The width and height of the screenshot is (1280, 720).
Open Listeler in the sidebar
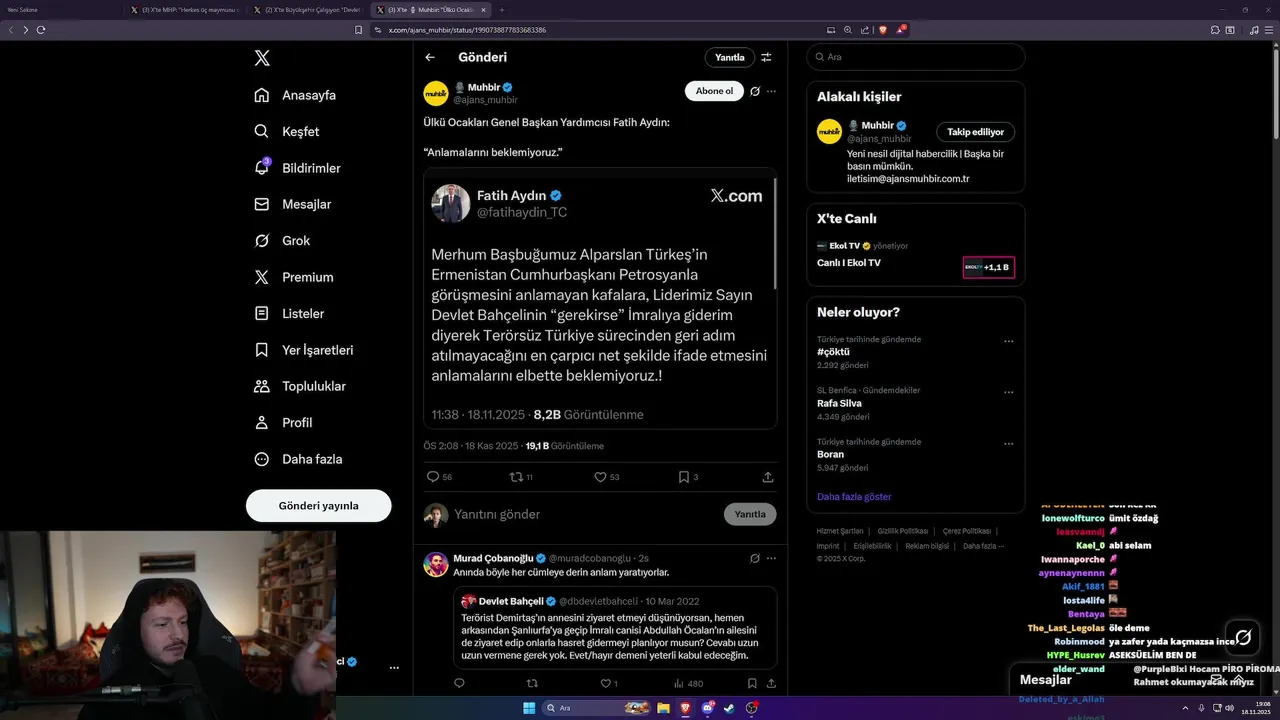289,313
